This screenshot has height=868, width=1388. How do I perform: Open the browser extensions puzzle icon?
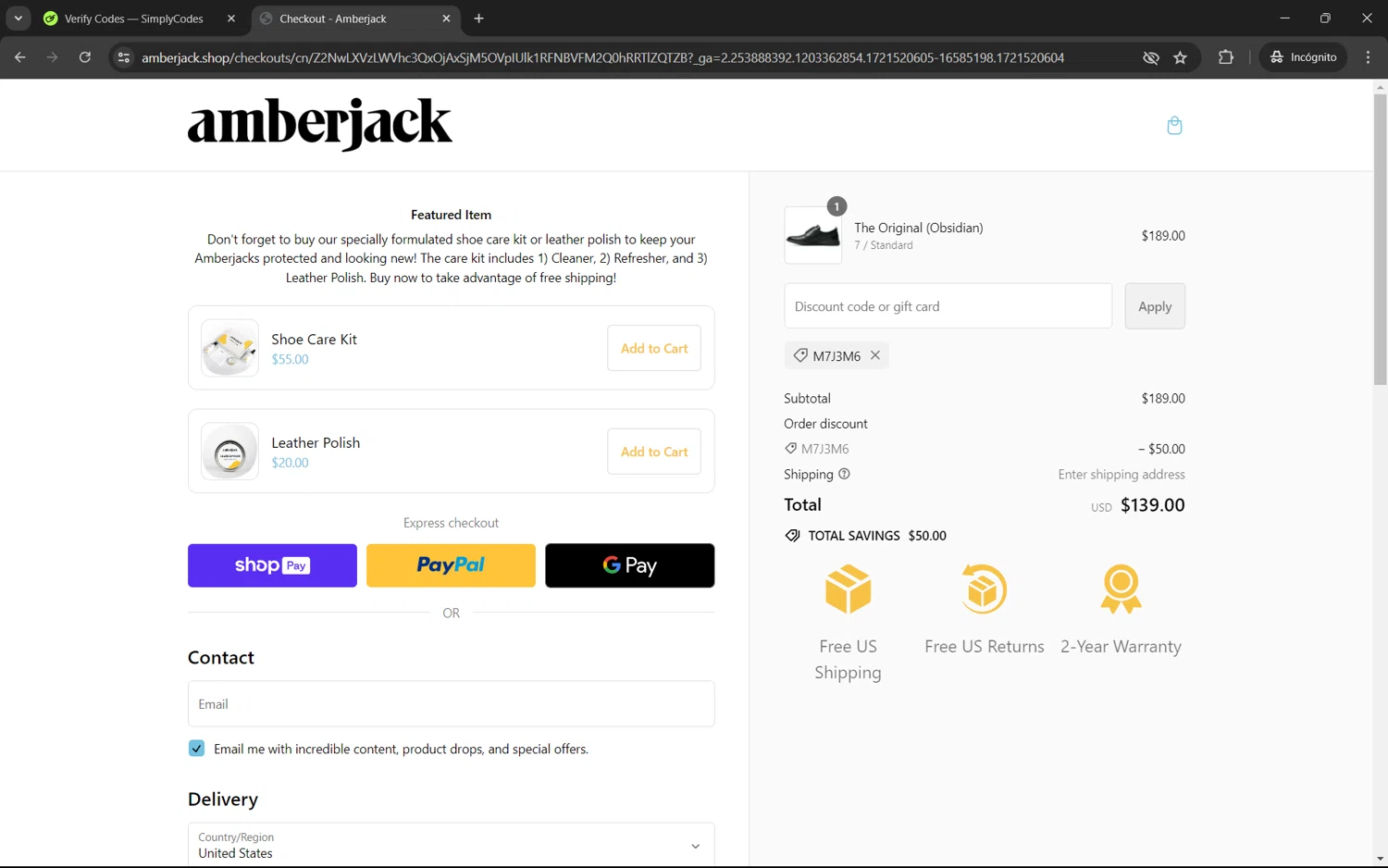coord(1226,57)
